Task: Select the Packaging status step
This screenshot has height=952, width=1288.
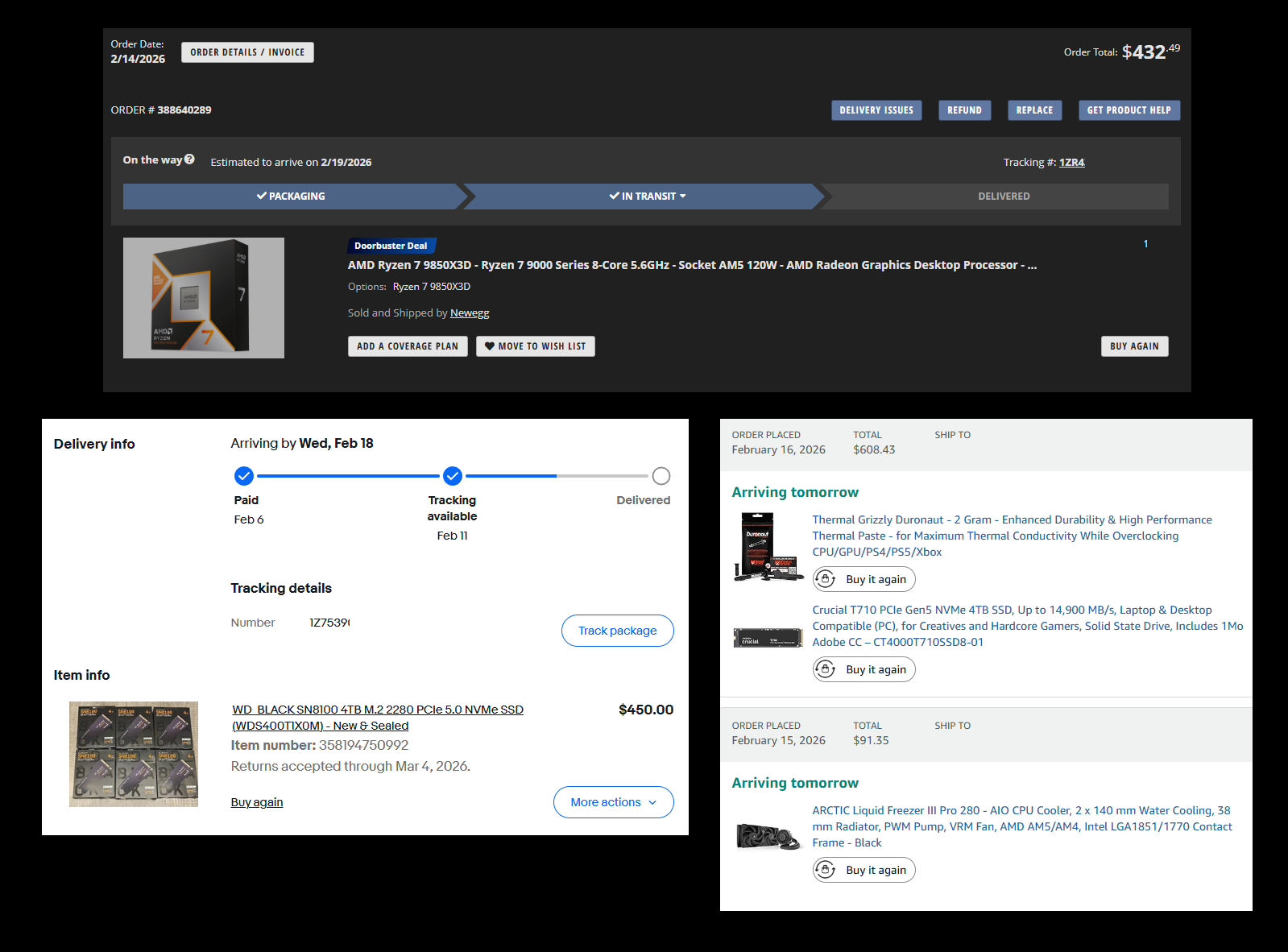Action: [291, 197]
